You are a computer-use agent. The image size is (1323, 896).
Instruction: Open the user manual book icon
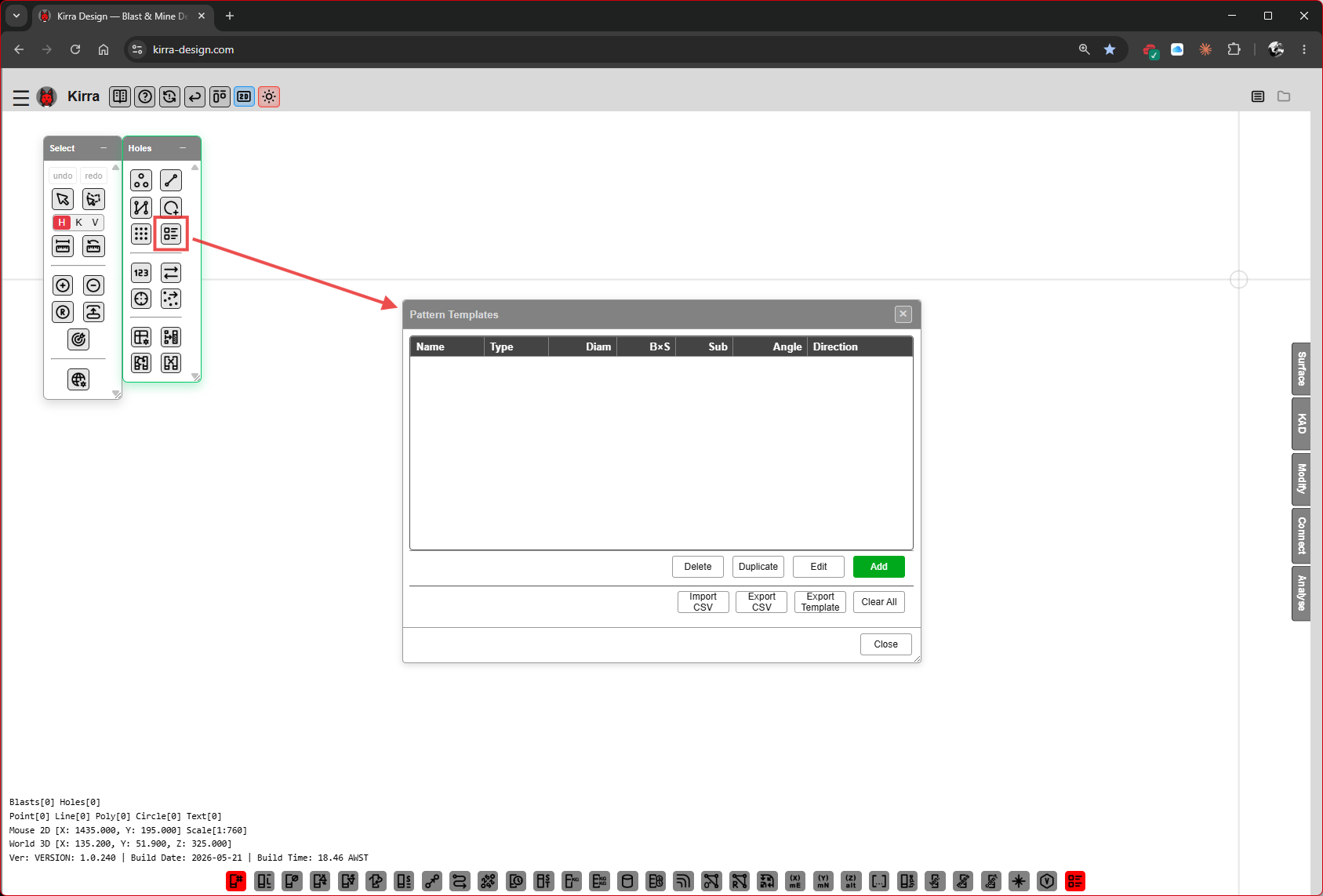coord(120,96)
